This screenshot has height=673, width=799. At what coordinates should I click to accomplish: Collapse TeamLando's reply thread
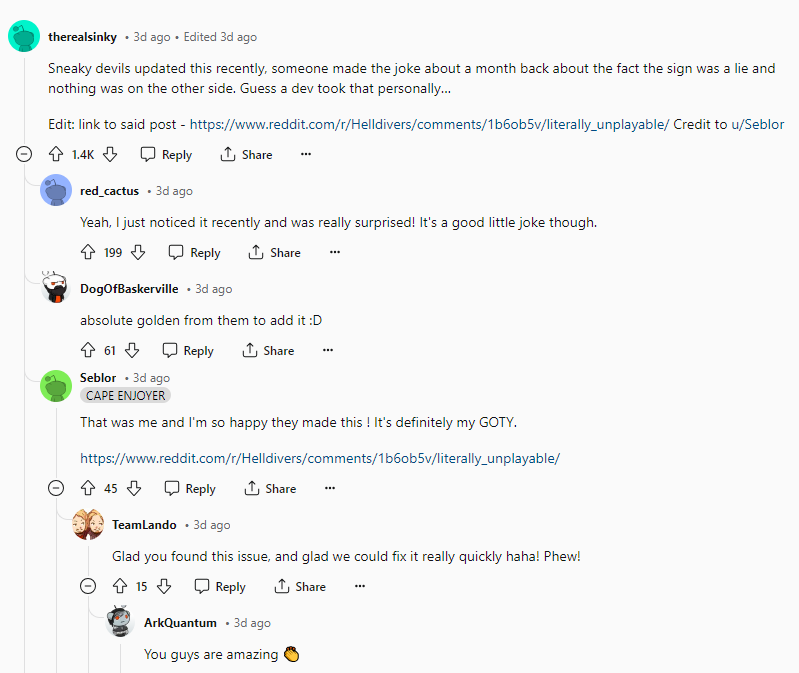[x=89, y=586]
